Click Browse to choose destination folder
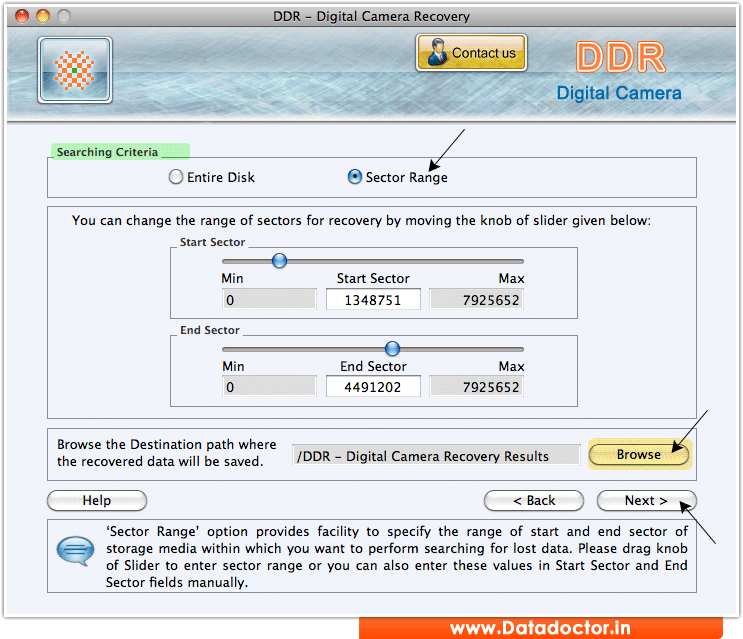Screen dimensions: 743x639 pyautogui.click(x=638, y=455)
